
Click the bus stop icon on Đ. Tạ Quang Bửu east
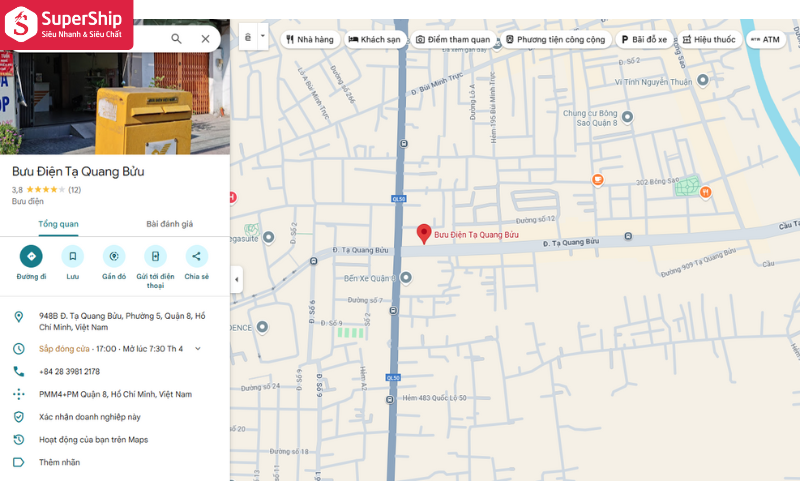pyautogui.click(x=628, y=236)
